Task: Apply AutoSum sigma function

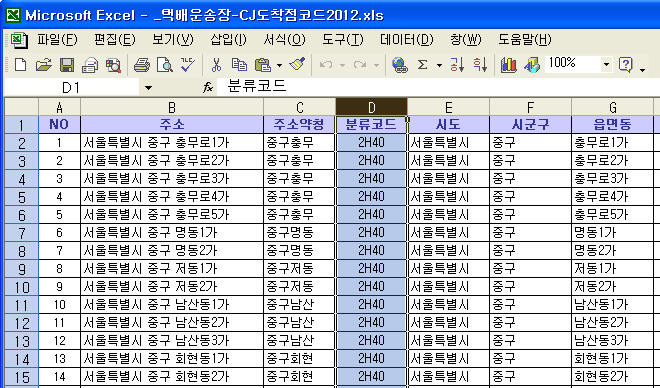Action: click(x=423, y=65)
